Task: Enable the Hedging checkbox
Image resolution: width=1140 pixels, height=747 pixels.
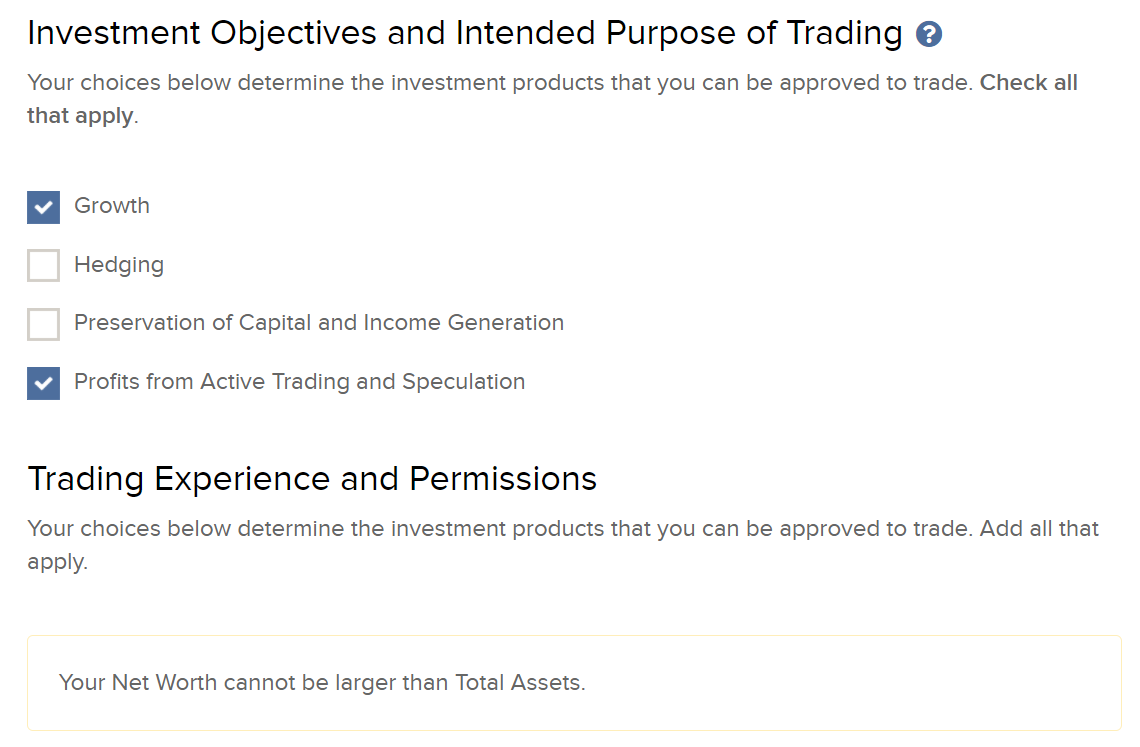Action: (44, 265)
